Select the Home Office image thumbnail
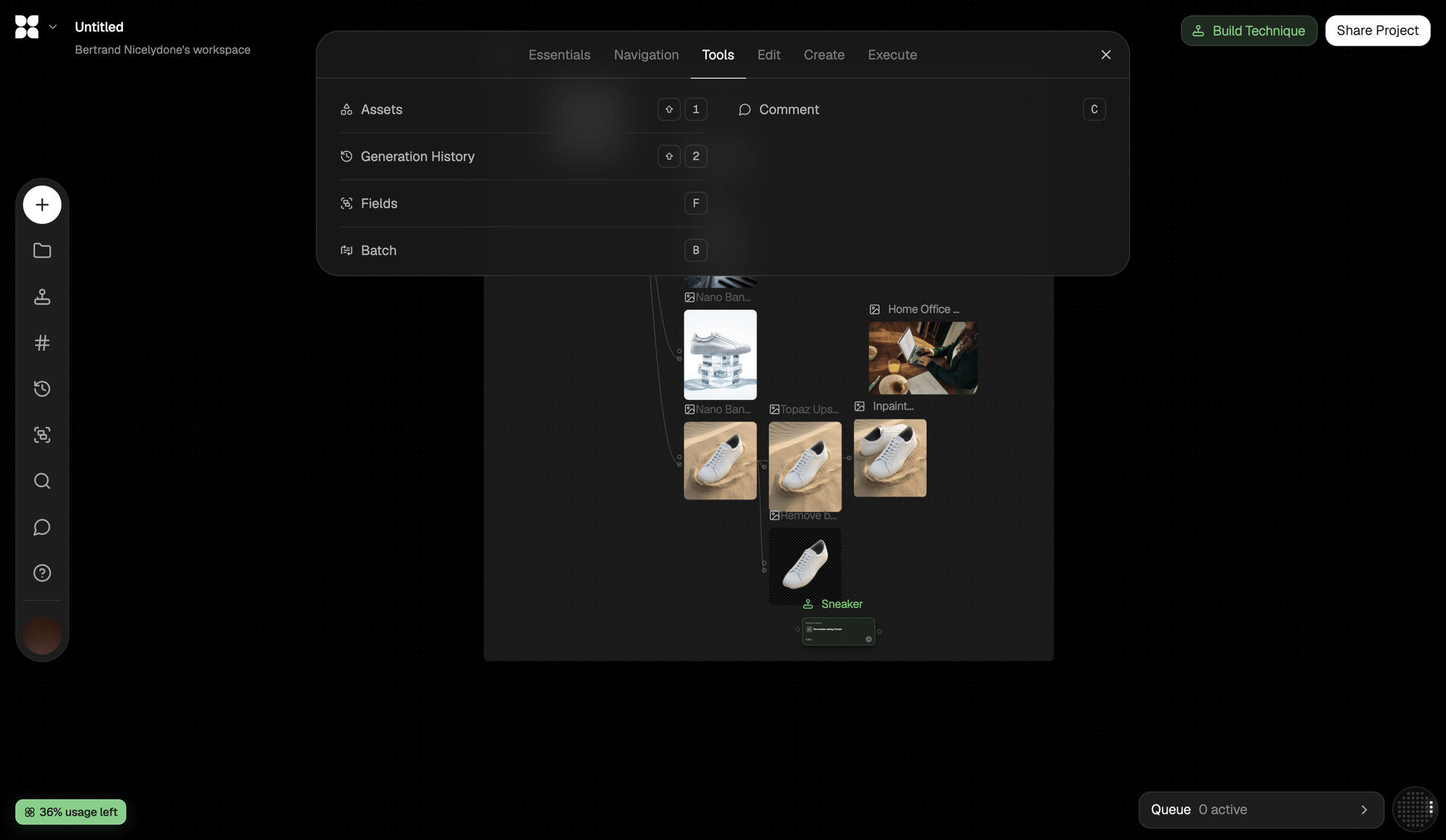Screen dimensions: 1446x840 [923, 358]
